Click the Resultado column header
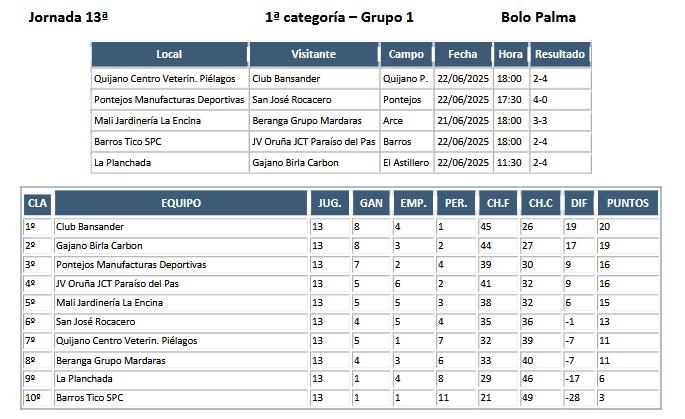This screenshot has height=419, width=685. point(560,54)
